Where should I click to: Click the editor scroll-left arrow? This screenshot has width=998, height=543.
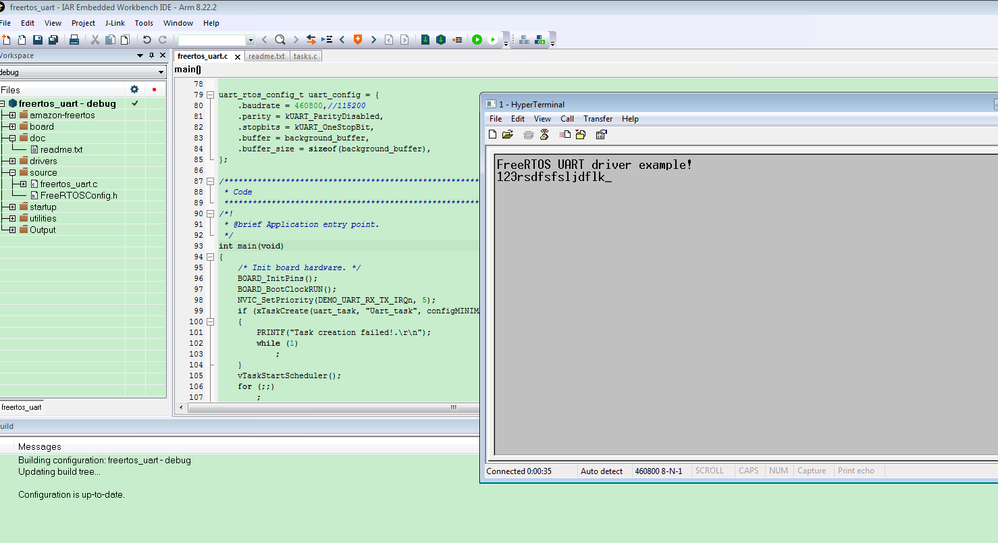[x=181, y=407]
